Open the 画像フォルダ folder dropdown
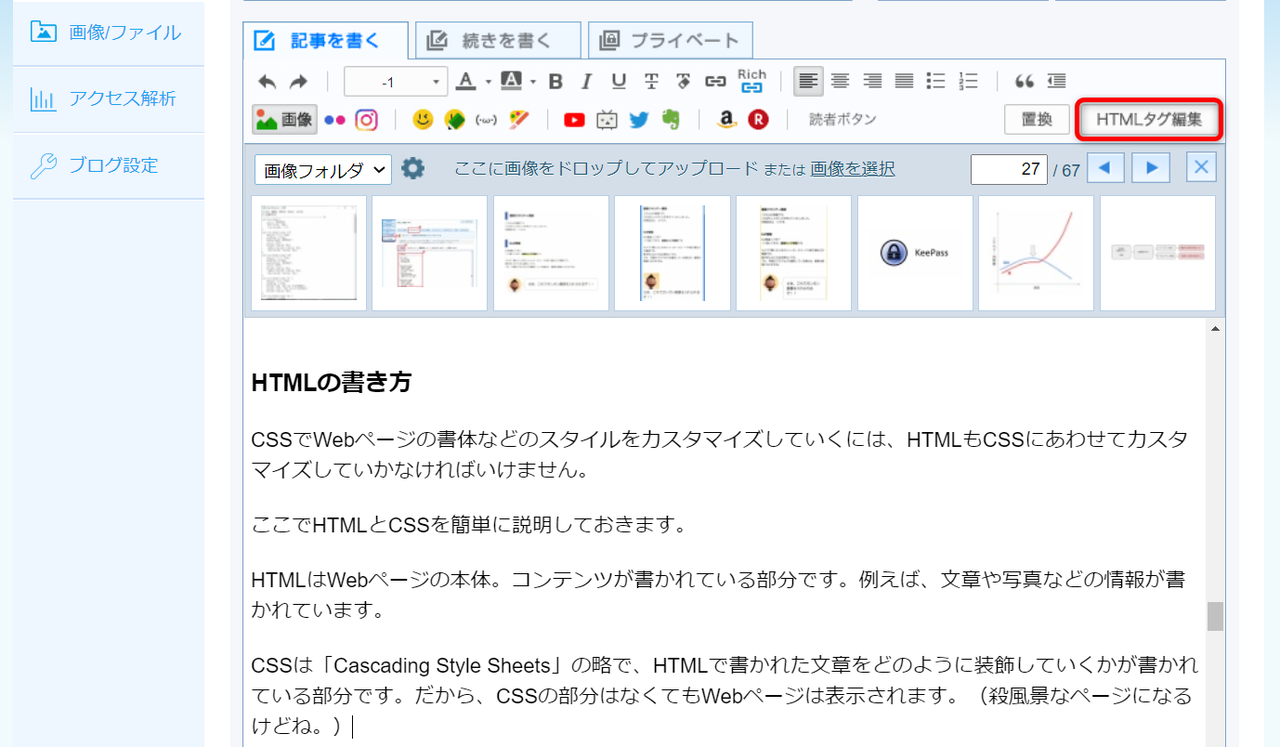The width and height of the screenshot is (1280, 747). (322, 169)
